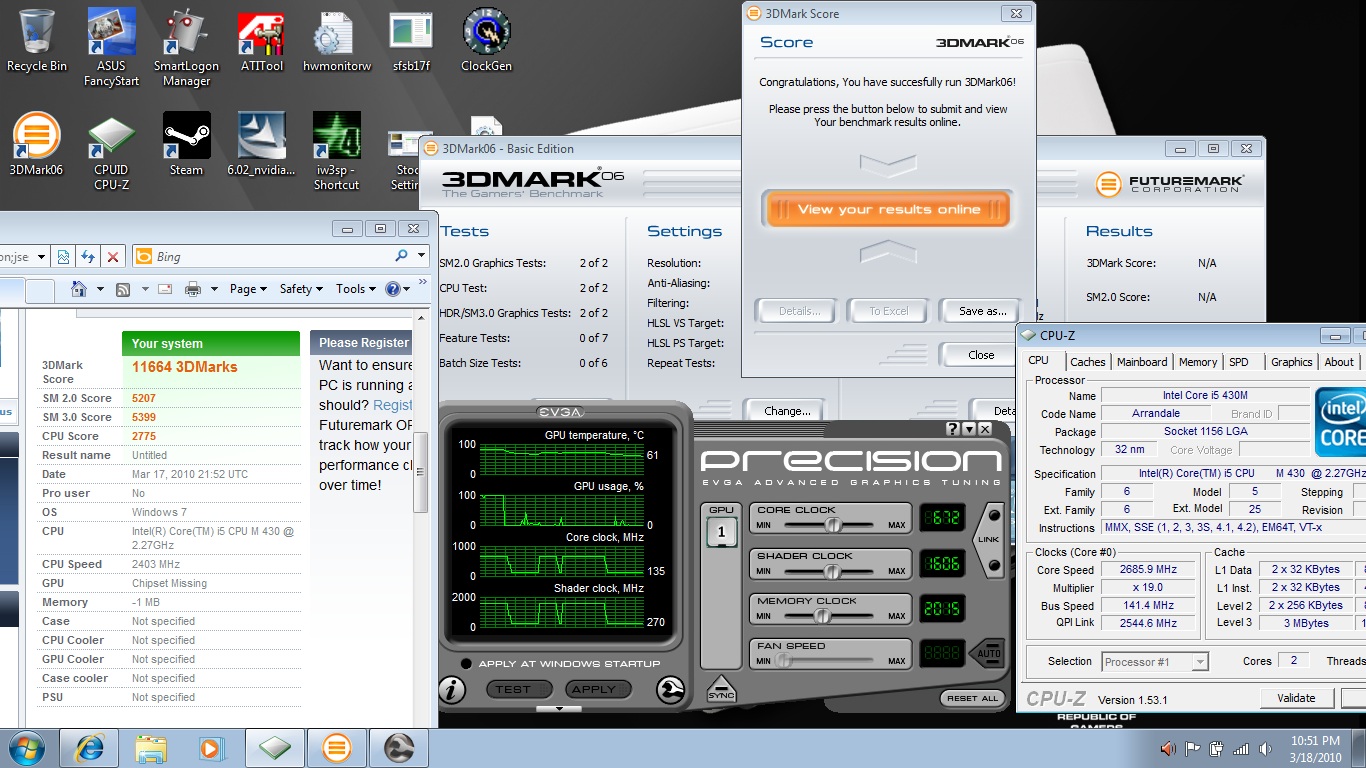Click View your results online button
The image size is (1366, 768).
tap(888, 210)
